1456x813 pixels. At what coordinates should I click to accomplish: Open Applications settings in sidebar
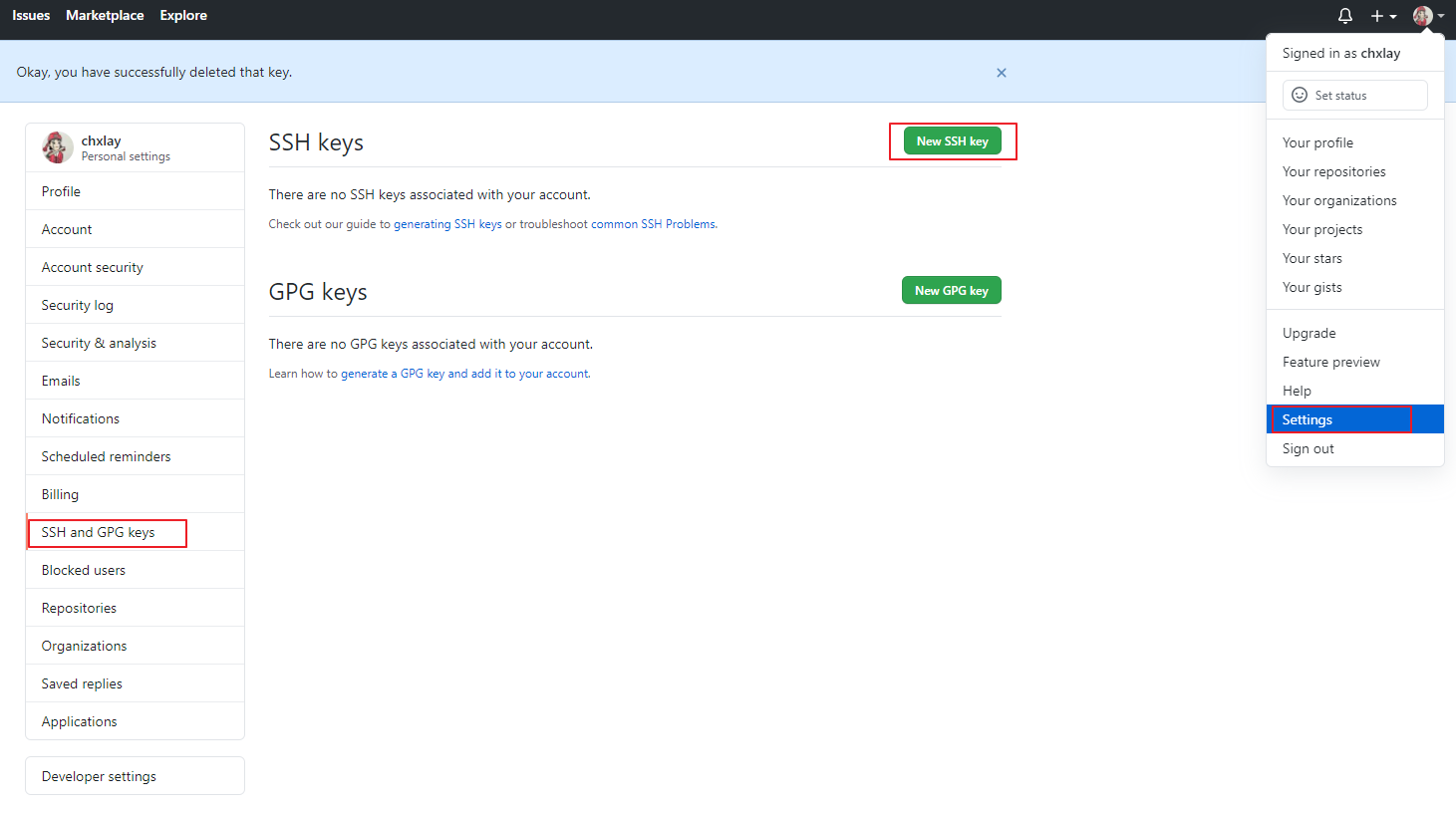pos(135,721)
